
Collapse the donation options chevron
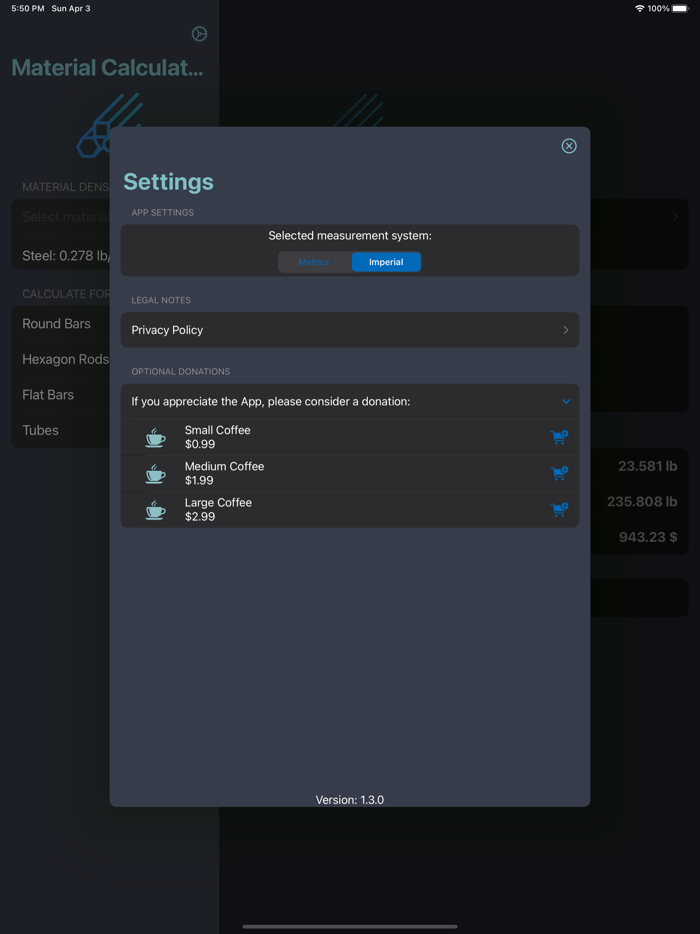tap(566, 401)
